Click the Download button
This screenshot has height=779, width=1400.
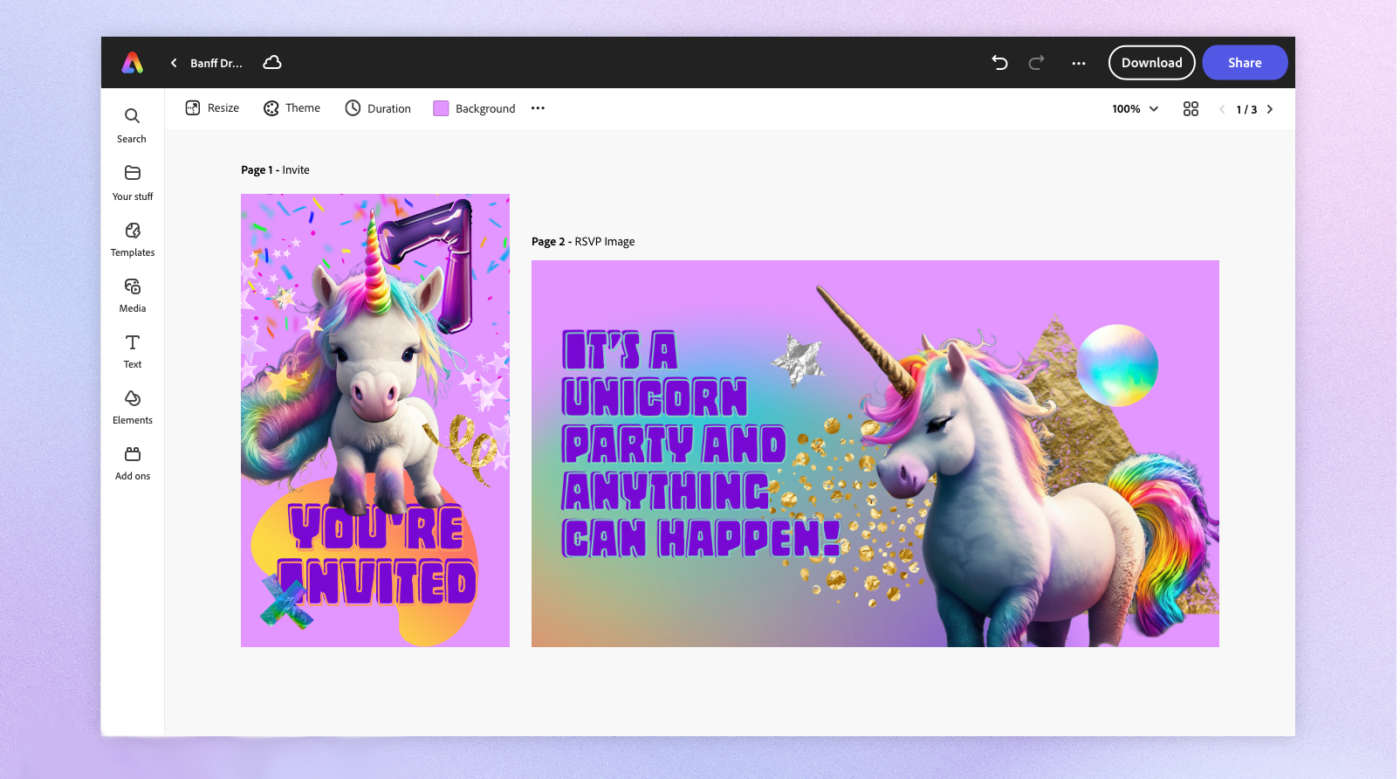(x=1151, y=63)
